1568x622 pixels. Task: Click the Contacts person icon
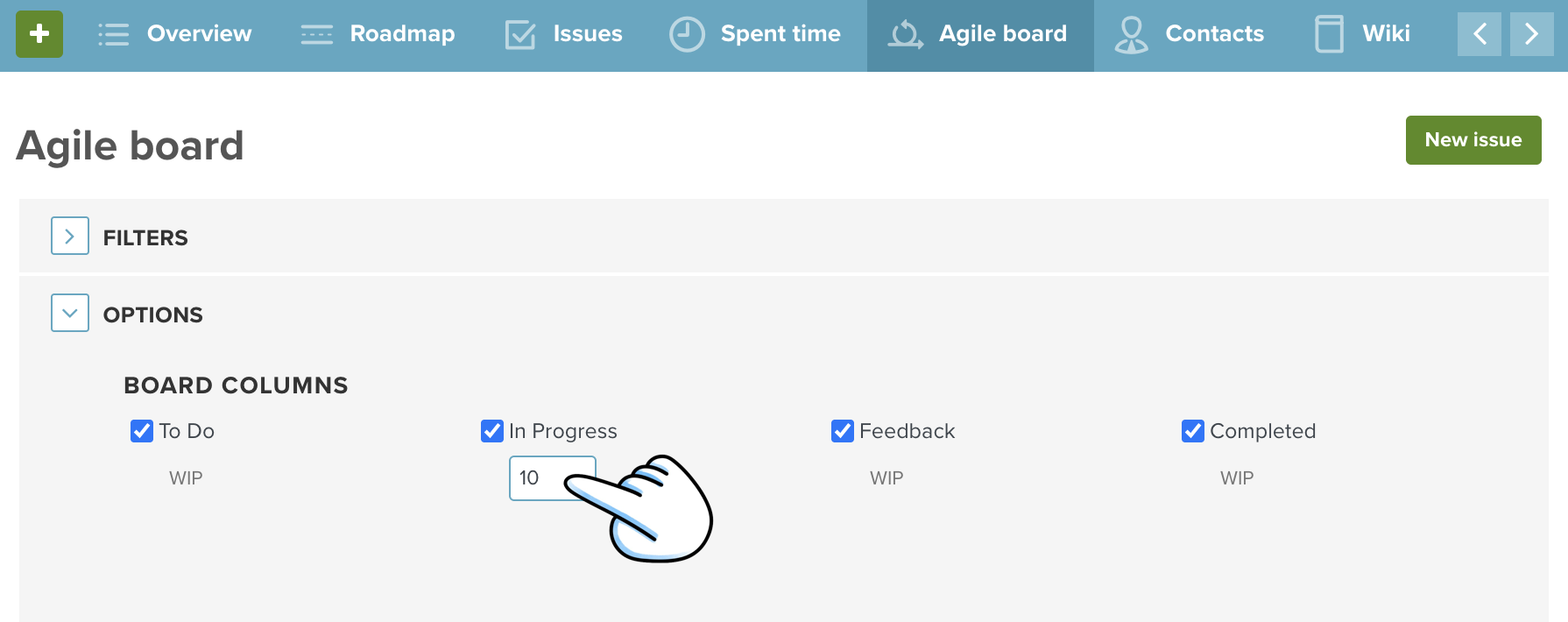[x=1131, y=34]
